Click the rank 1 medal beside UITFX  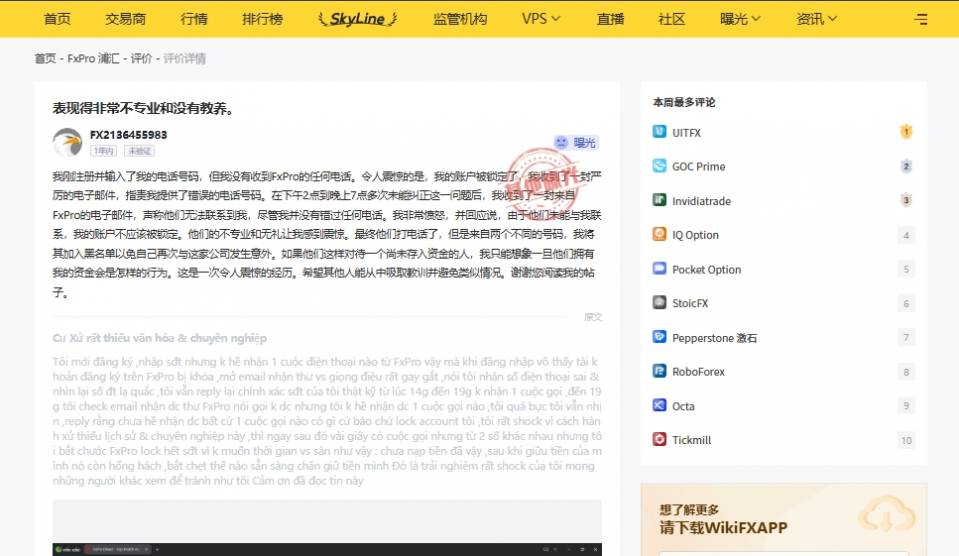pyautogui.click(x=906, y=132)
